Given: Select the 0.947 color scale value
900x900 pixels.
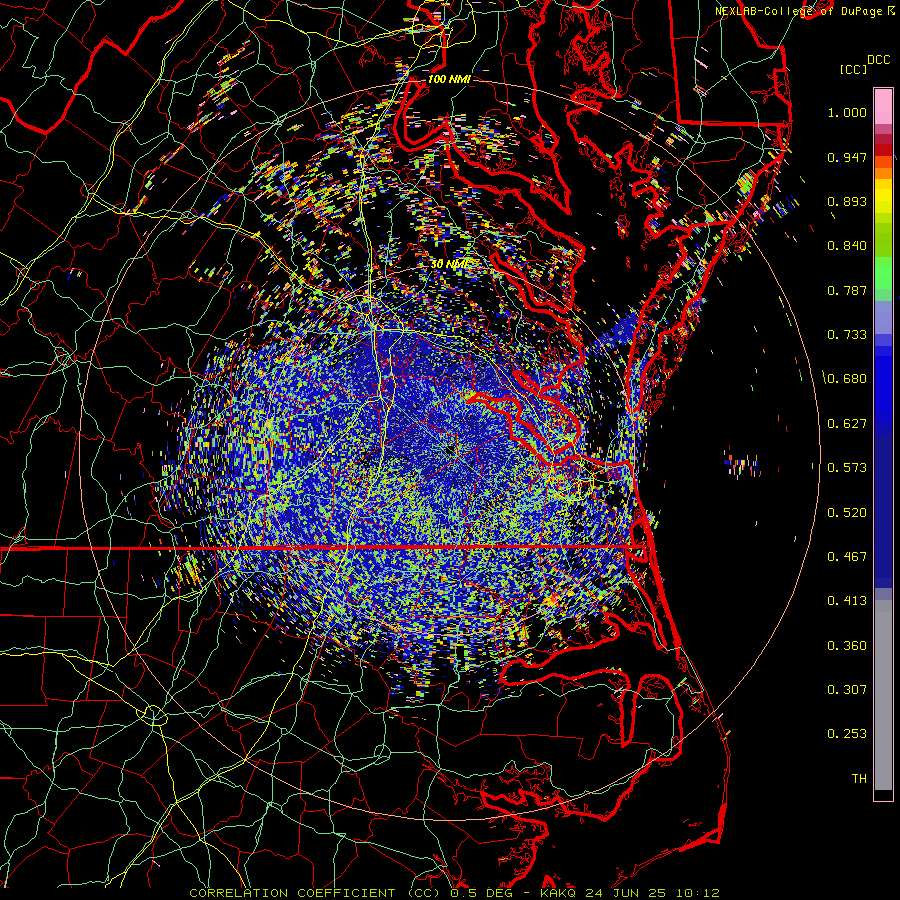Looking at the screenshot, I should (847, 158).
